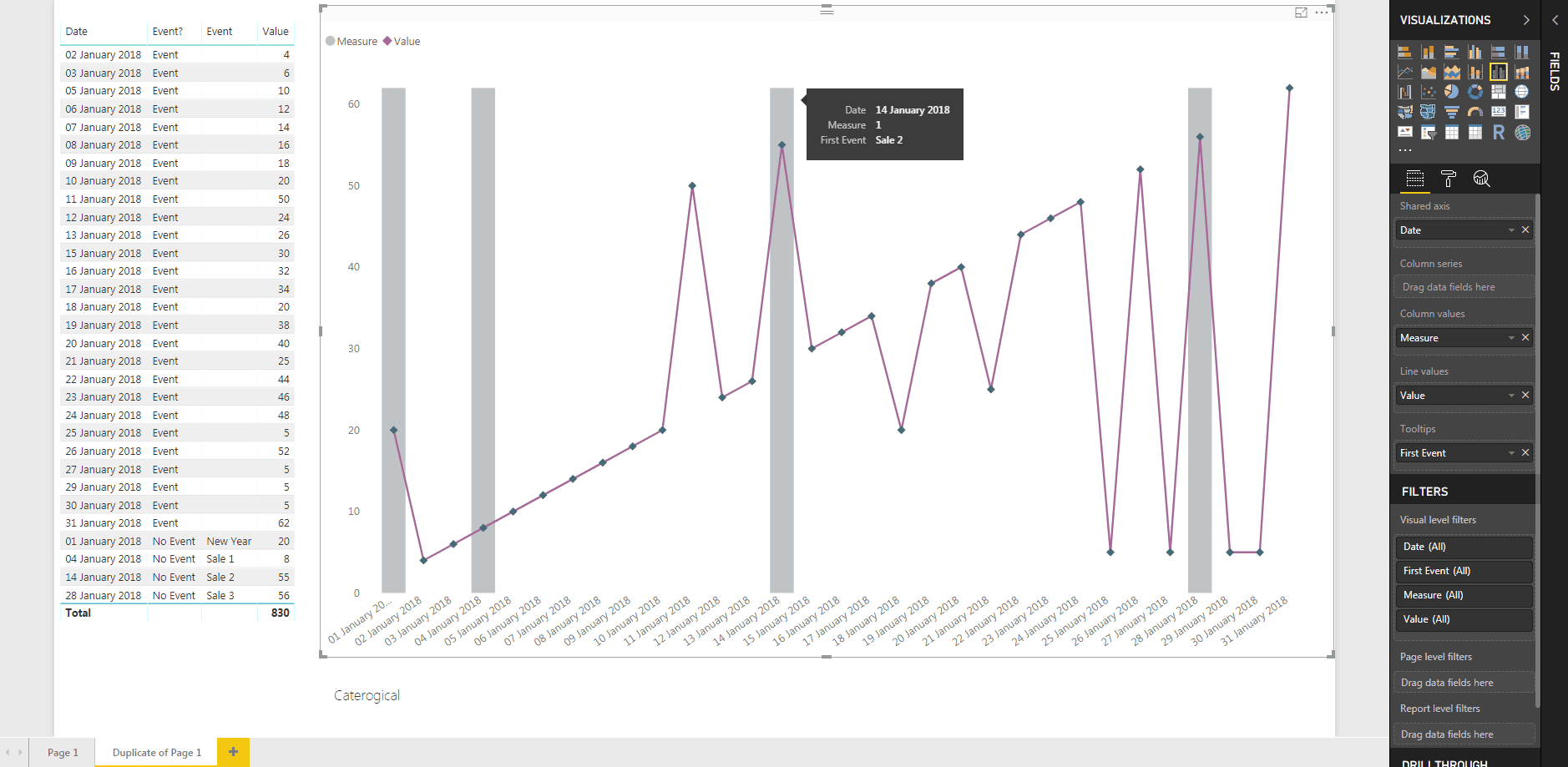Open dropdown arrow on Measure field

click(x=1511, y=338)
